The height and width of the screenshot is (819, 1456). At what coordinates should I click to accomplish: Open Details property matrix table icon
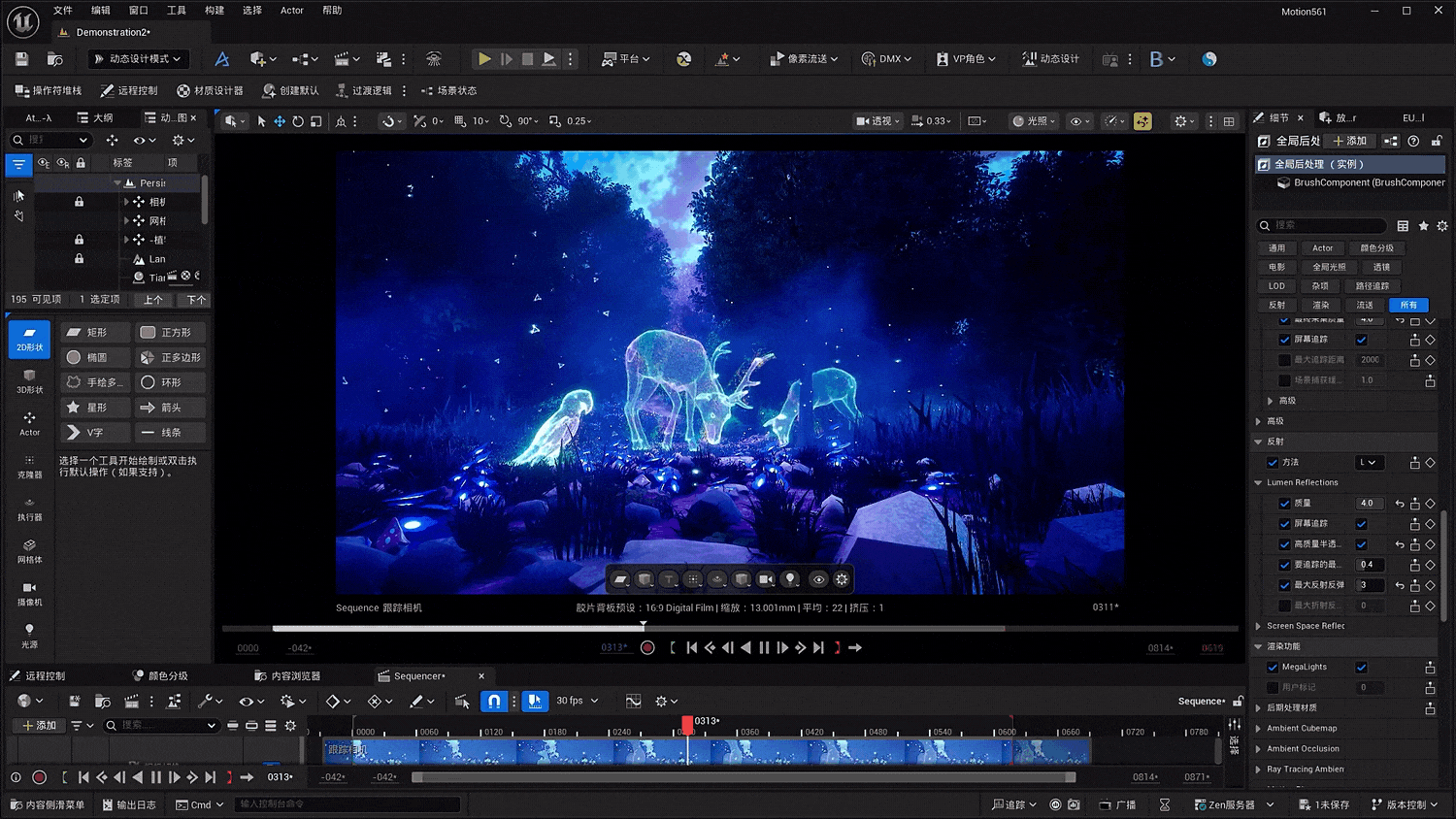tap(1403, 225)
